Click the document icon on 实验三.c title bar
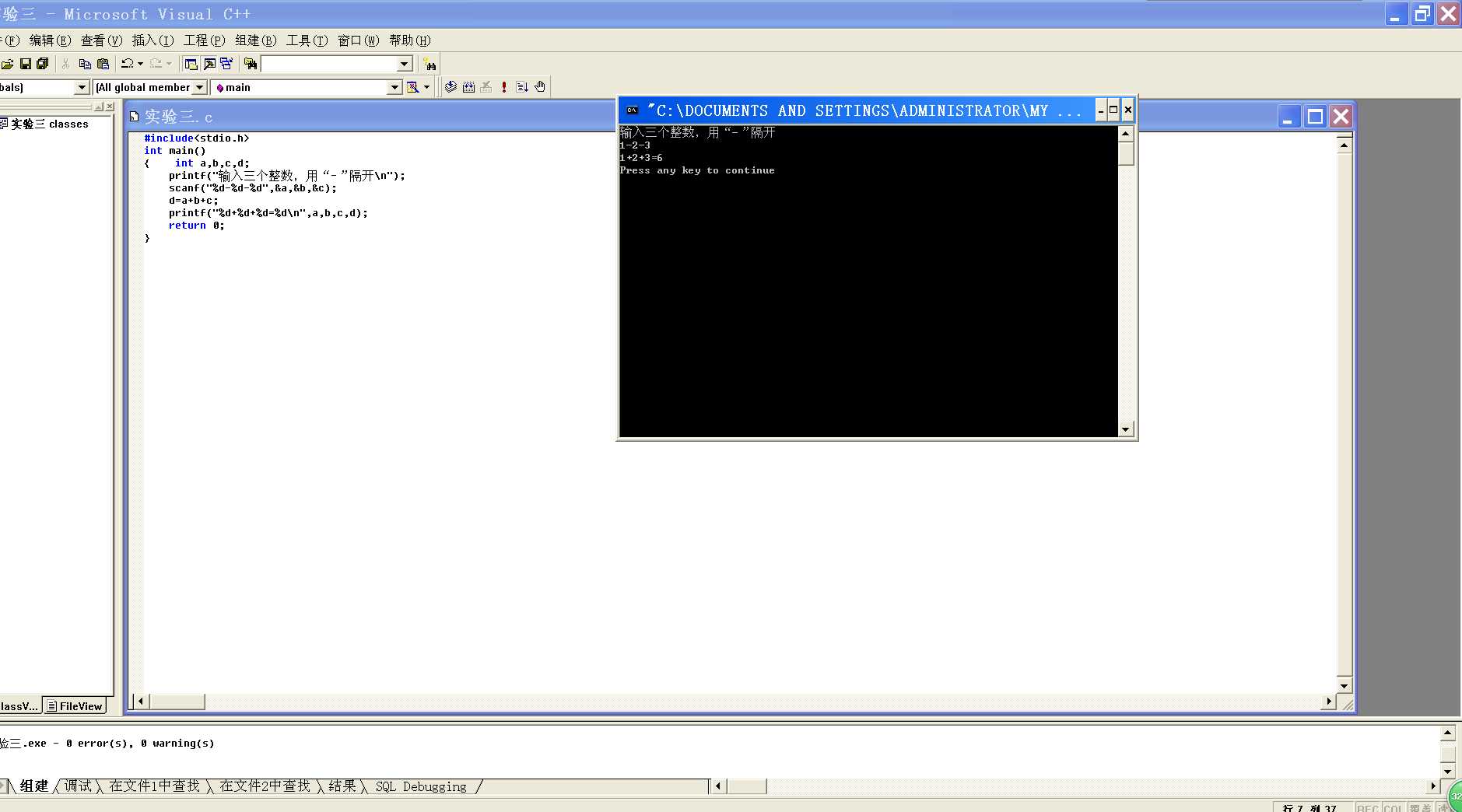This screenshot has height=812, width=1462. point(134,117)
